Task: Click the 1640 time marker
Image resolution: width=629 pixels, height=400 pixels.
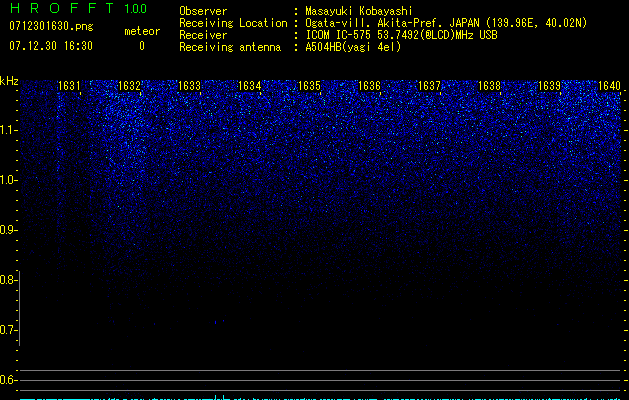Action: (609, 86)
